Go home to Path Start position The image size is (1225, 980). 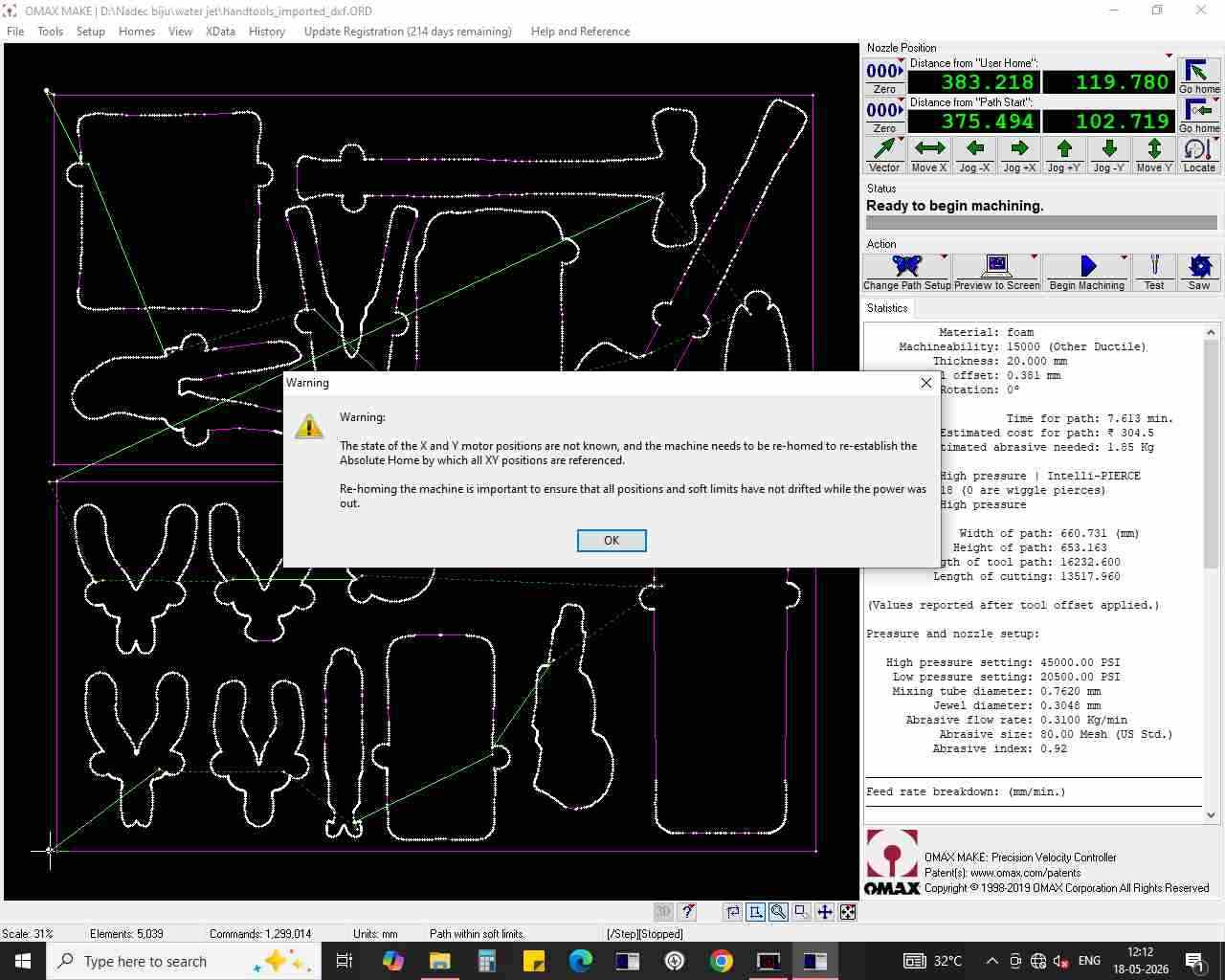click(1198, 116)
